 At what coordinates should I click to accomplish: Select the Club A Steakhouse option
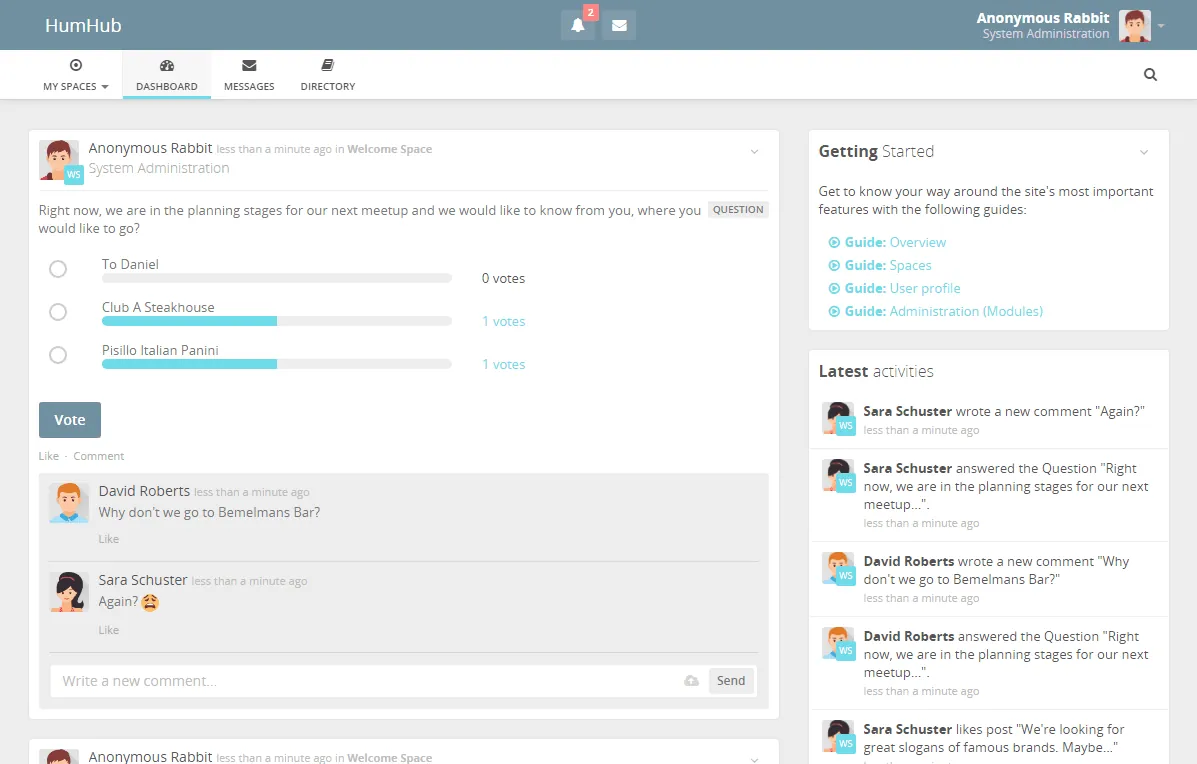pos(58,311)
